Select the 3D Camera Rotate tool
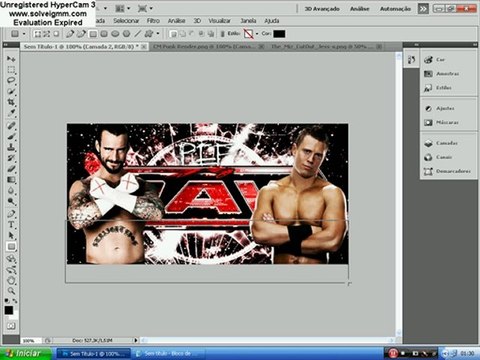The image size is (480, 360). [x=11, y=269]
